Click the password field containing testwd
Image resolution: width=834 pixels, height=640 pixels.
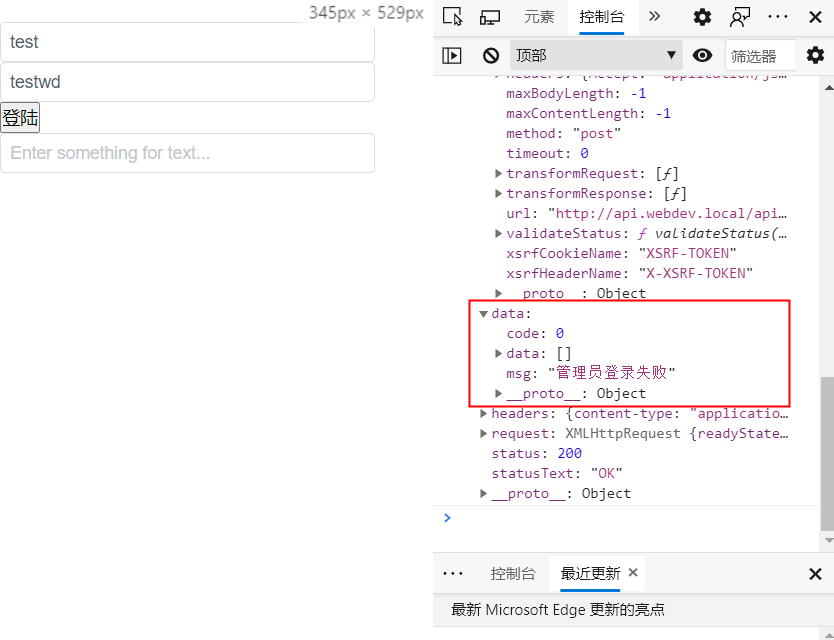(x=187, y=82)
